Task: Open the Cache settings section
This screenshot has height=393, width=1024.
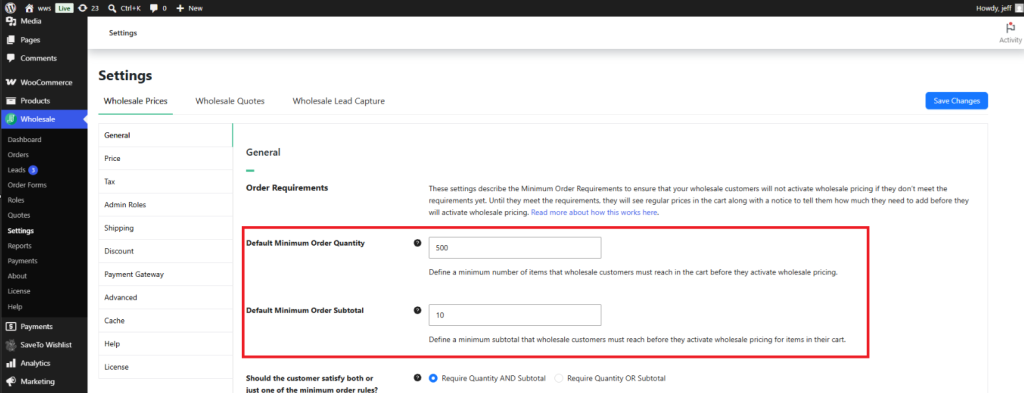Action: click(x=165, y=321)
